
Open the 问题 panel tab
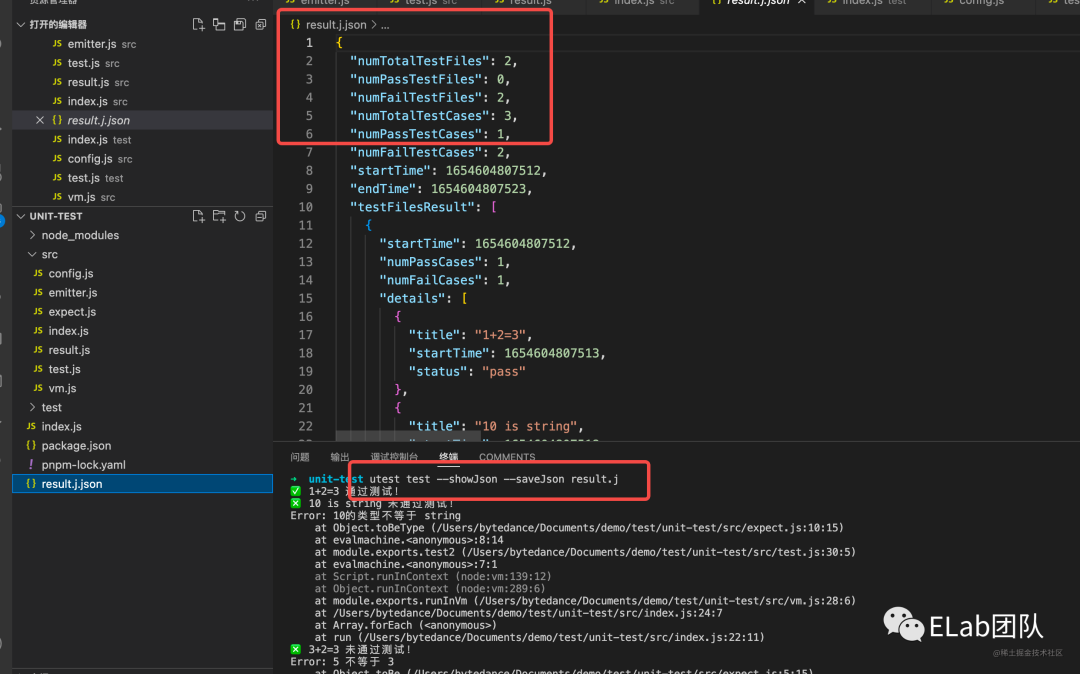tap(300, 457)
